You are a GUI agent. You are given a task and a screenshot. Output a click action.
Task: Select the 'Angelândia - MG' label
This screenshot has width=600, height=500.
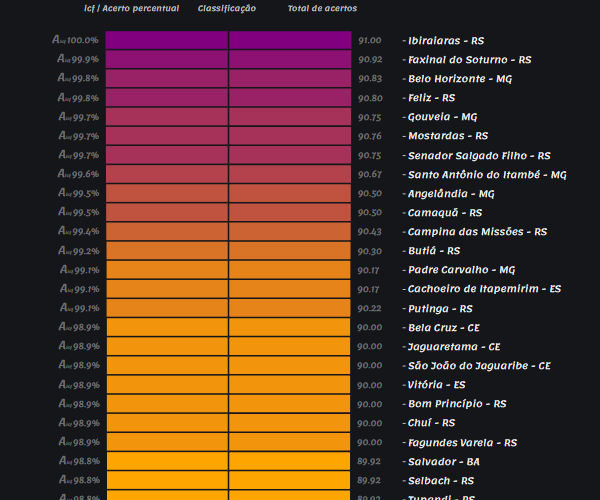[x=451, y=194]
